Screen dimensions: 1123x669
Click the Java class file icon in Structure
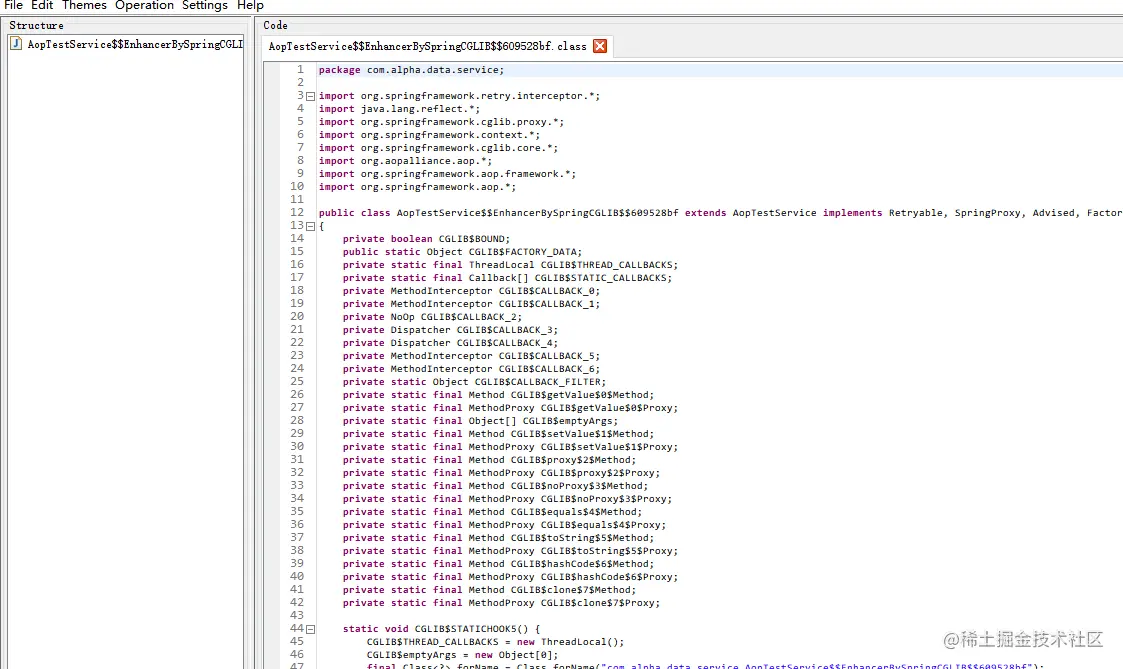click(x=16, y=44)
